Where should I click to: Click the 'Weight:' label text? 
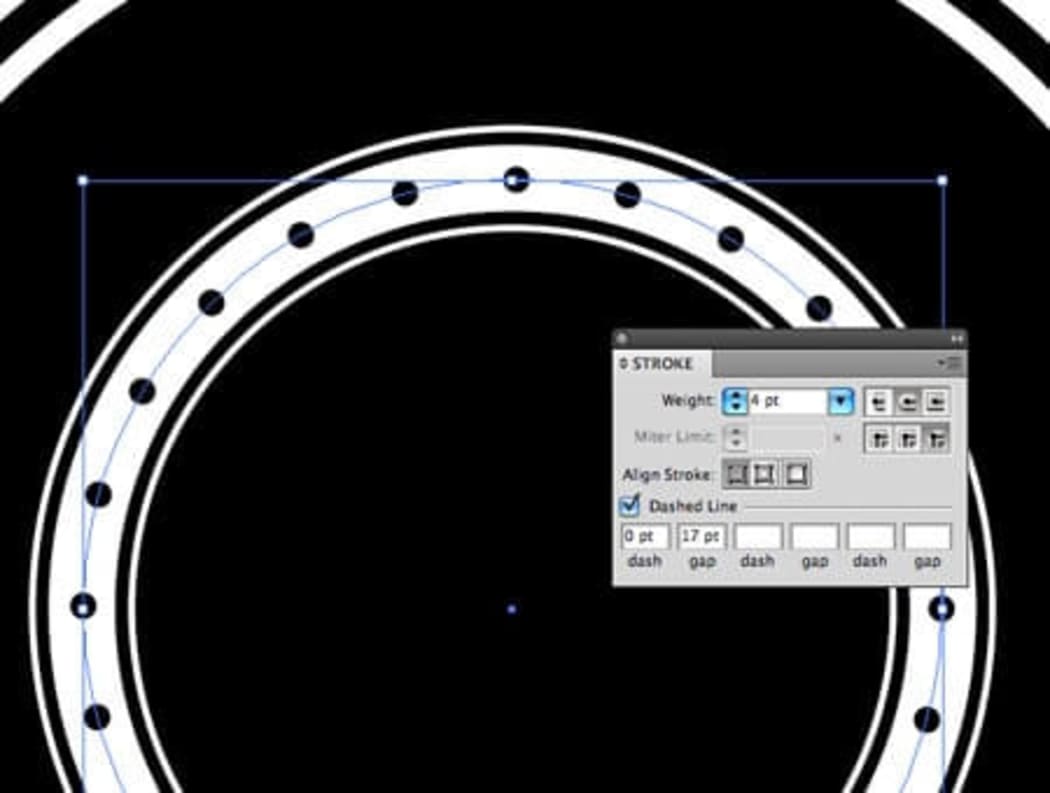point(688,401)
